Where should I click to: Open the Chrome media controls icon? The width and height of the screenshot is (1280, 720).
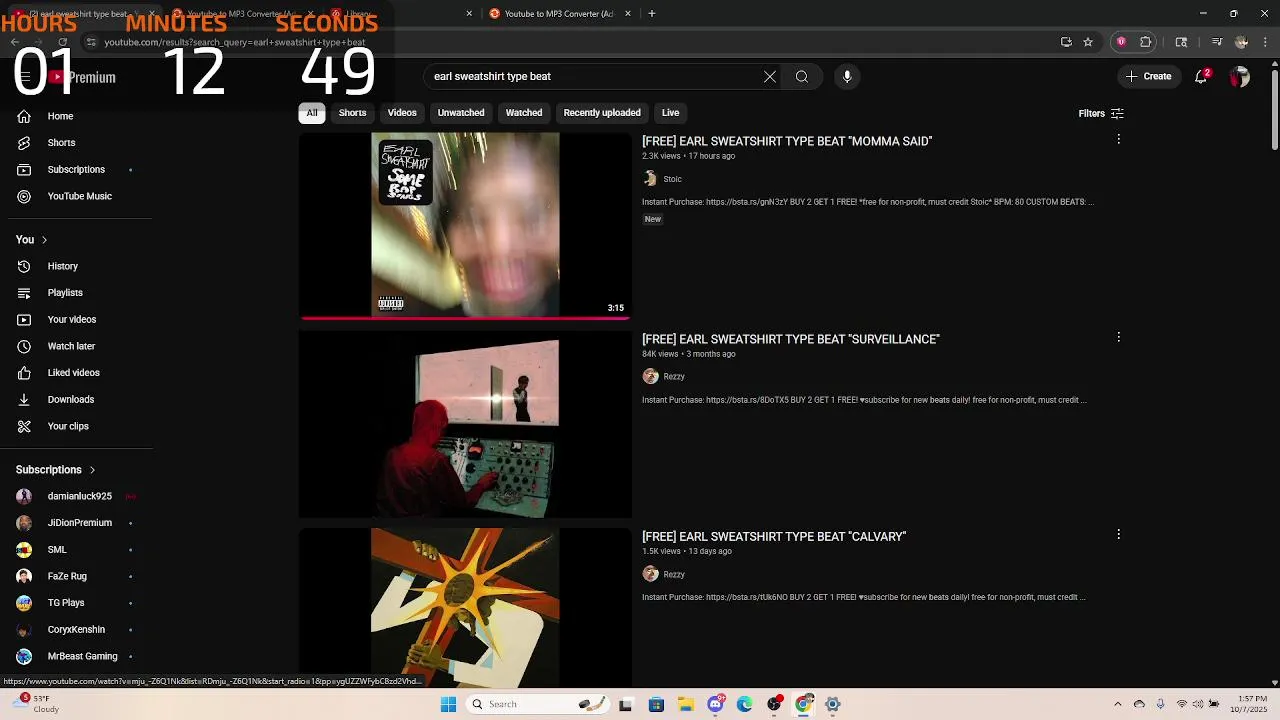click(x=1217, y=42)
